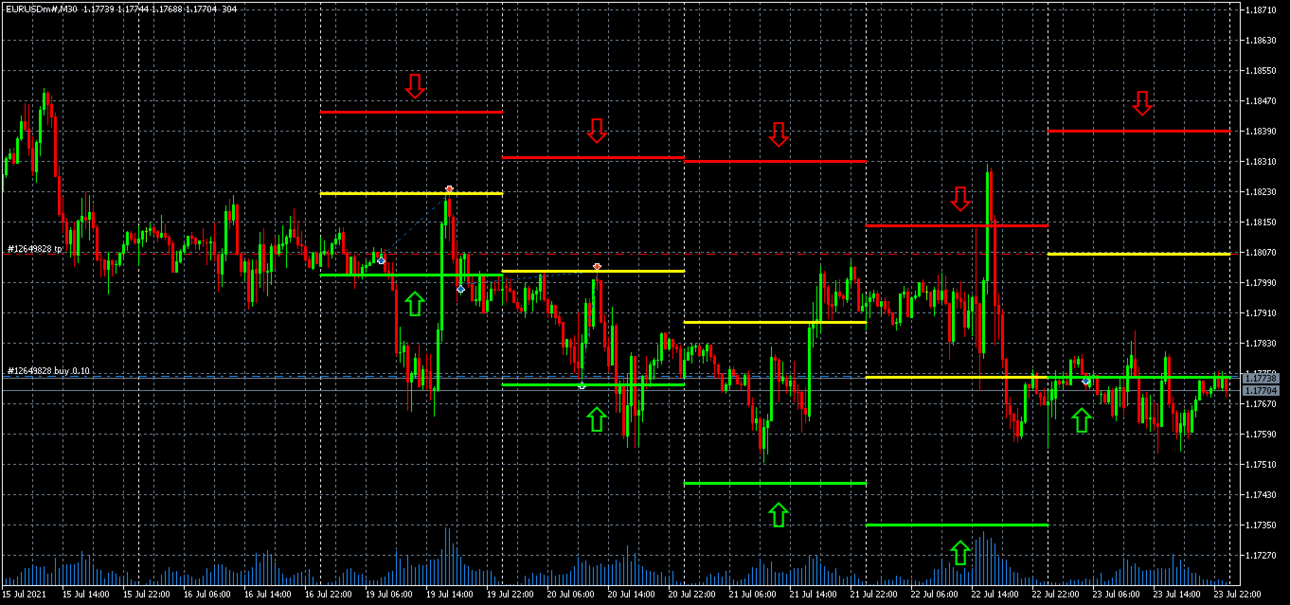Click price scale label 1.17910
This screenshot has width=1290, height=605.
tap(1261, 313)
